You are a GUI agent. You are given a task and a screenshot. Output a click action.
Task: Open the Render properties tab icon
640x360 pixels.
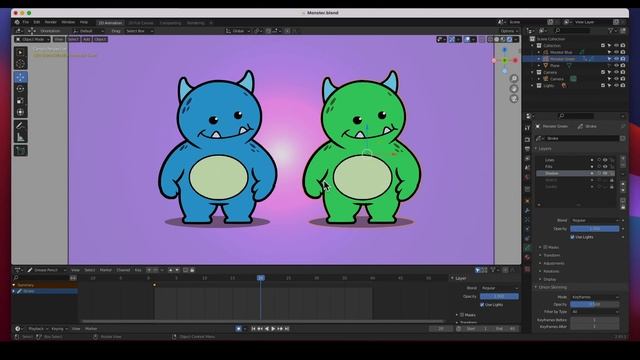pyautogui.click(x=527, y=140)
